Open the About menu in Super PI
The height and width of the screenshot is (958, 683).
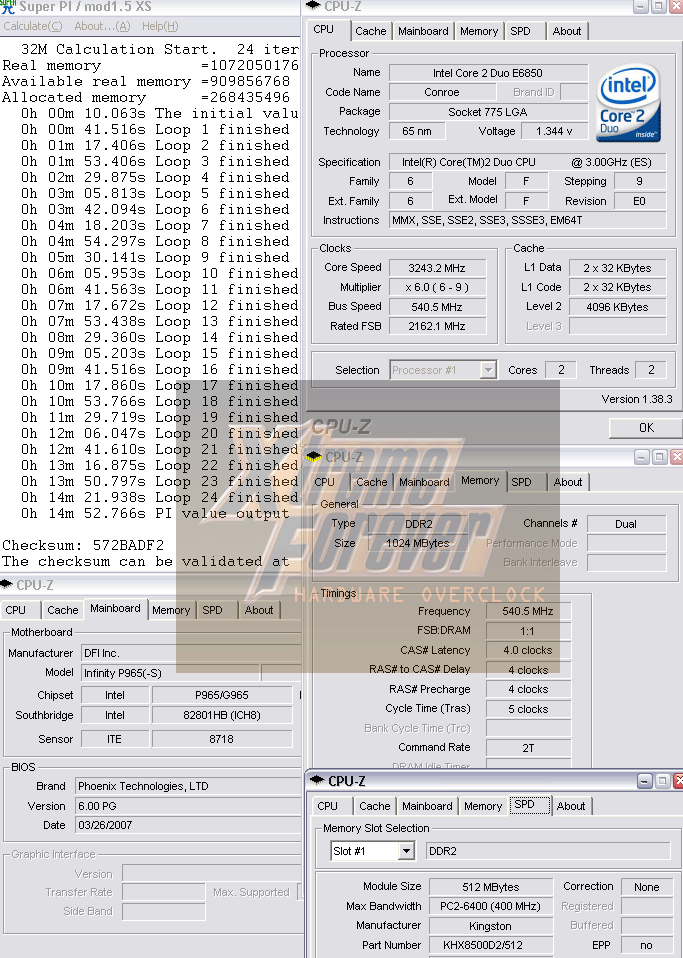tap(102, 26)
